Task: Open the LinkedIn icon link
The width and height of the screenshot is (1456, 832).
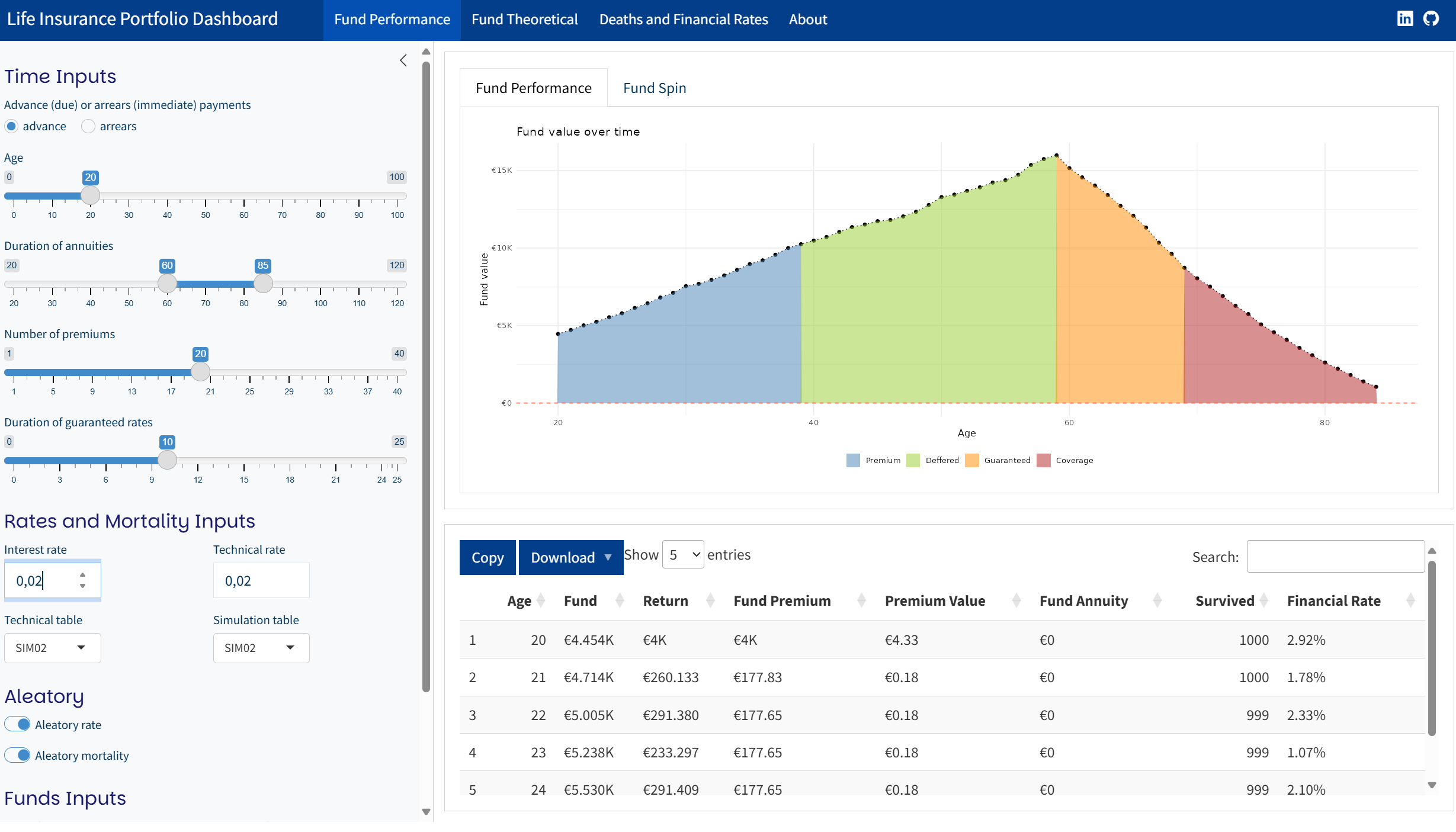Action: [1404, 19]
